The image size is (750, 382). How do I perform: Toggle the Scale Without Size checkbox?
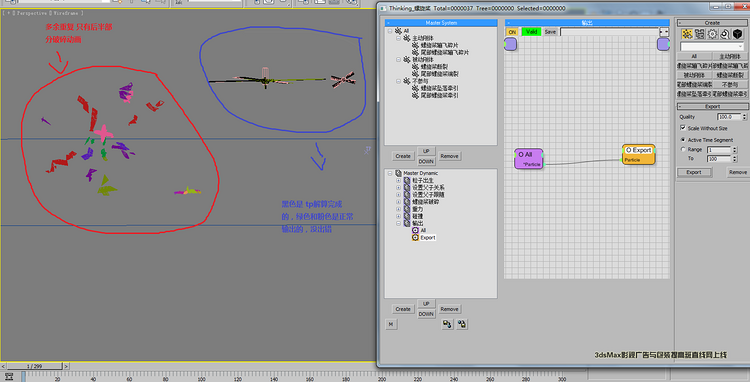683,128
